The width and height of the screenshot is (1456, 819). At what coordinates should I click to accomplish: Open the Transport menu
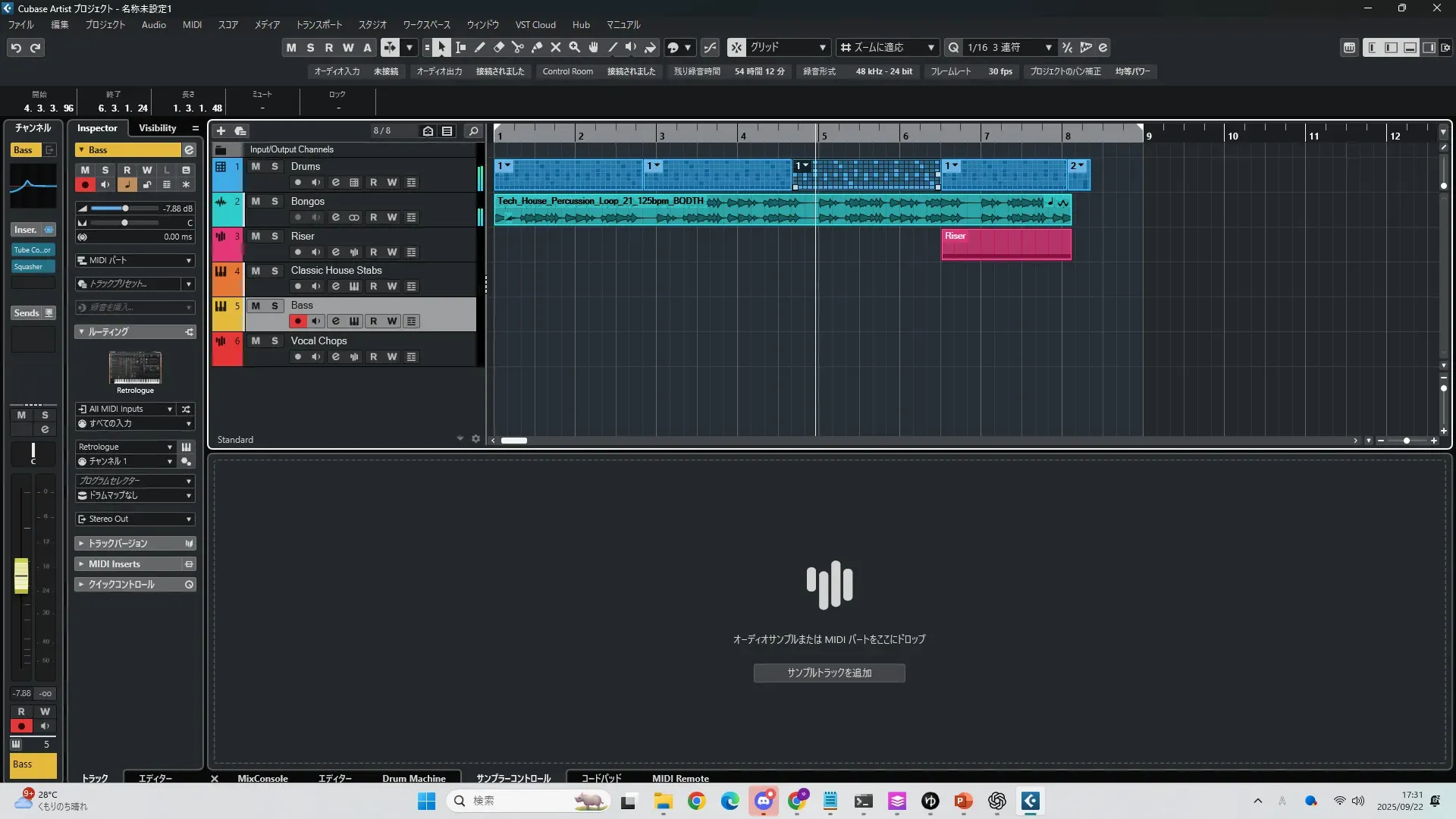click(318, 24)
